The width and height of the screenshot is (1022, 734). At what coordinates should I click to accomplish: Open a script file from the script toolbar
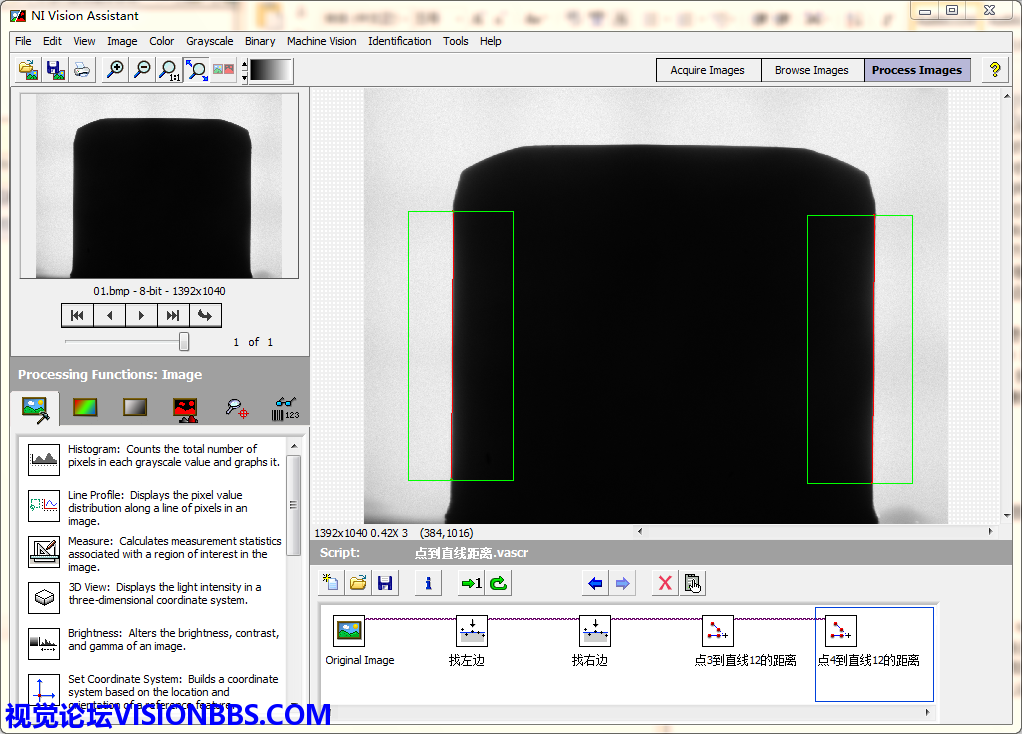(x=358, y=583)
